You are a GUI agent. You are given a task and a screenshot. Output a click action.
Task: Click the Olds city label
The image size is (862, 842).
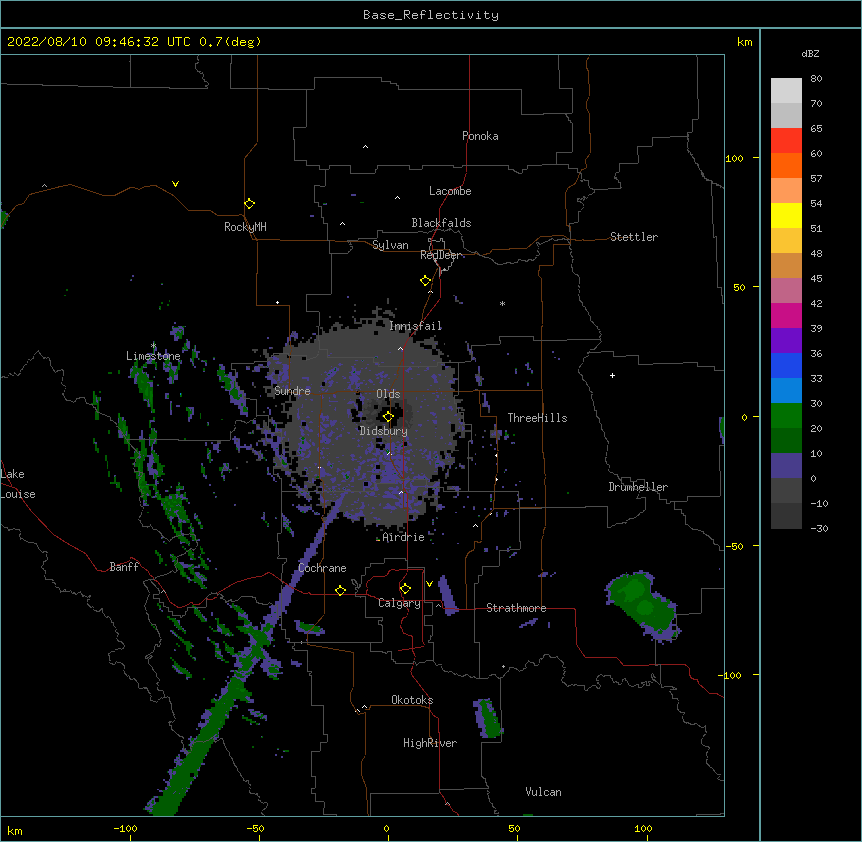click(388, 394)
